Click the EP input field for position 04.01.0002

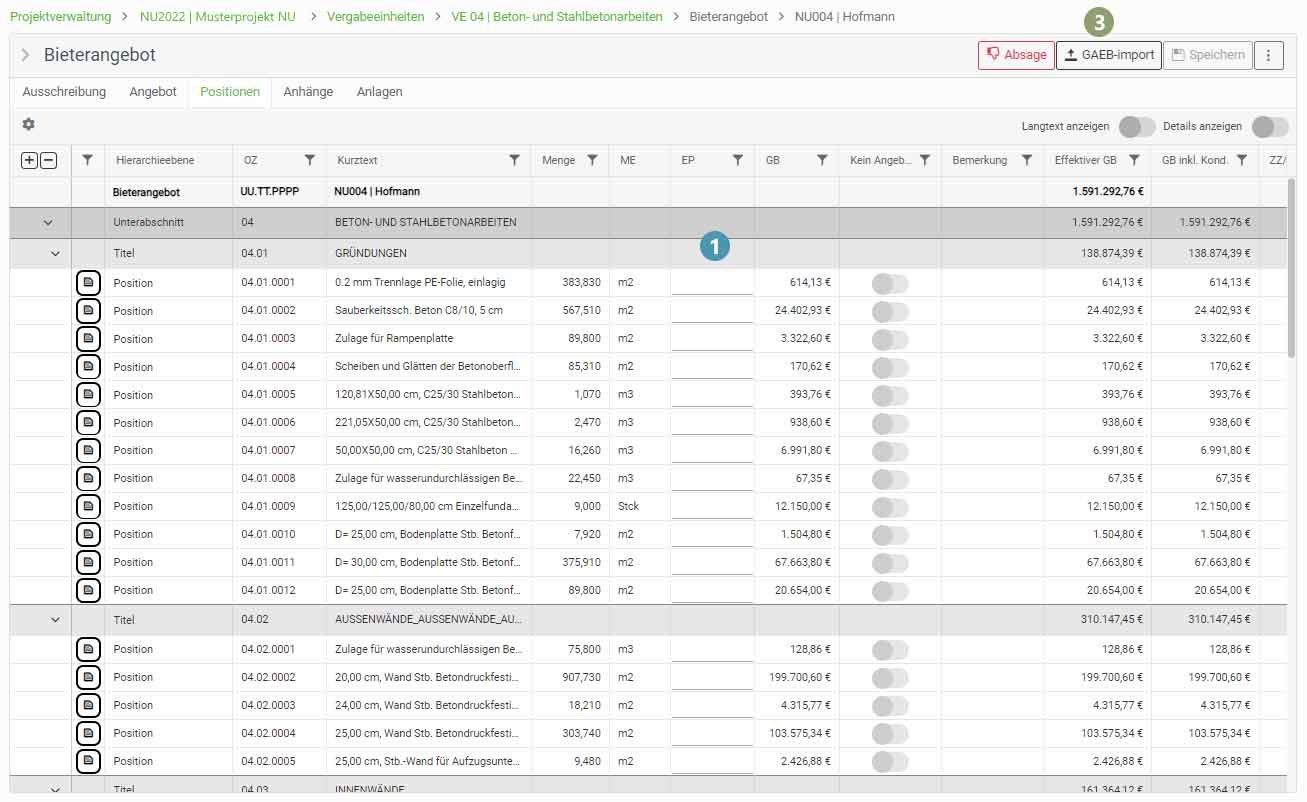(x=711, y=310)
